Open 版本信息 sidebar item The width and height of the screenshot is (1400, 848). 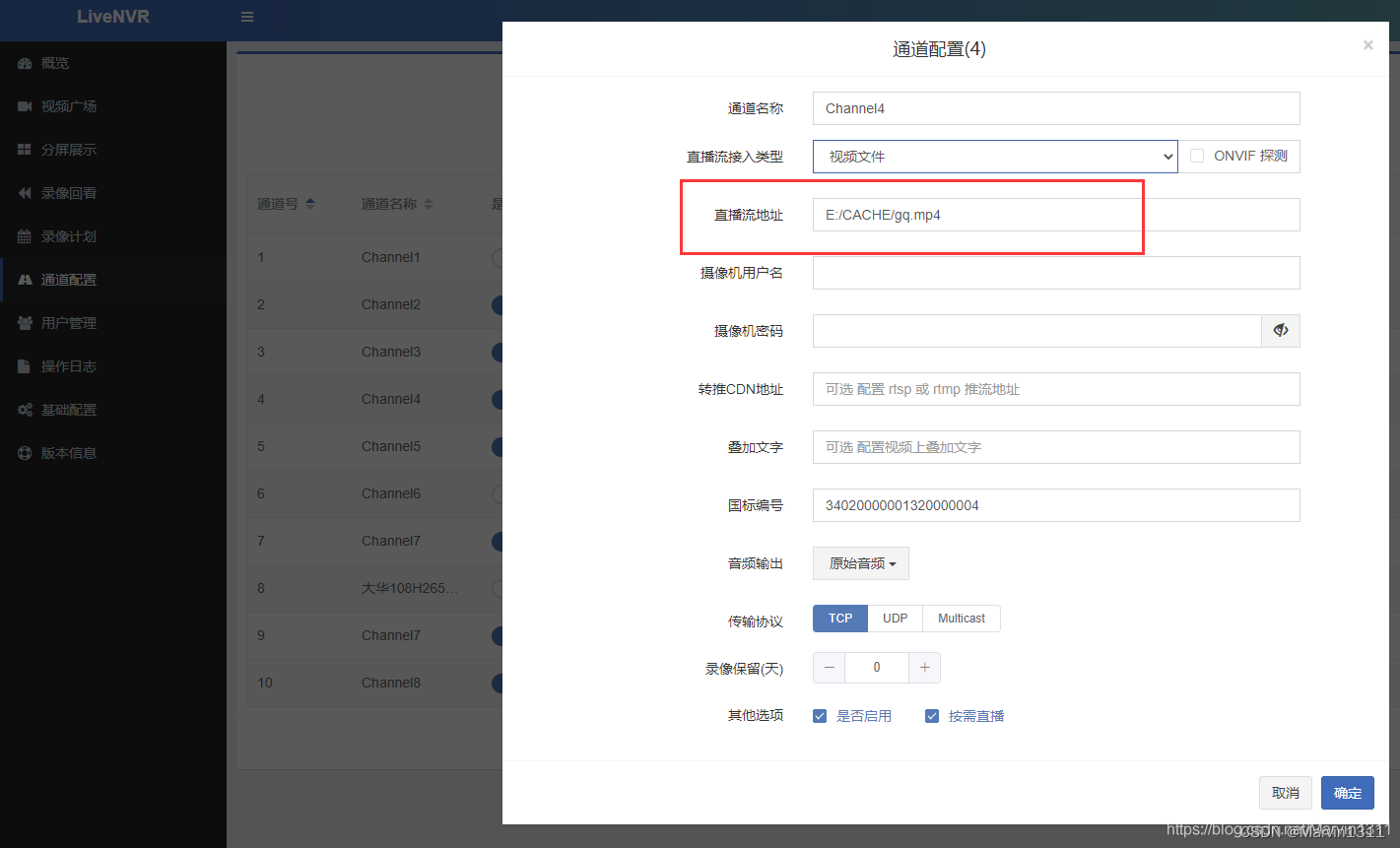pyautogui.click(x=113, y=453)
